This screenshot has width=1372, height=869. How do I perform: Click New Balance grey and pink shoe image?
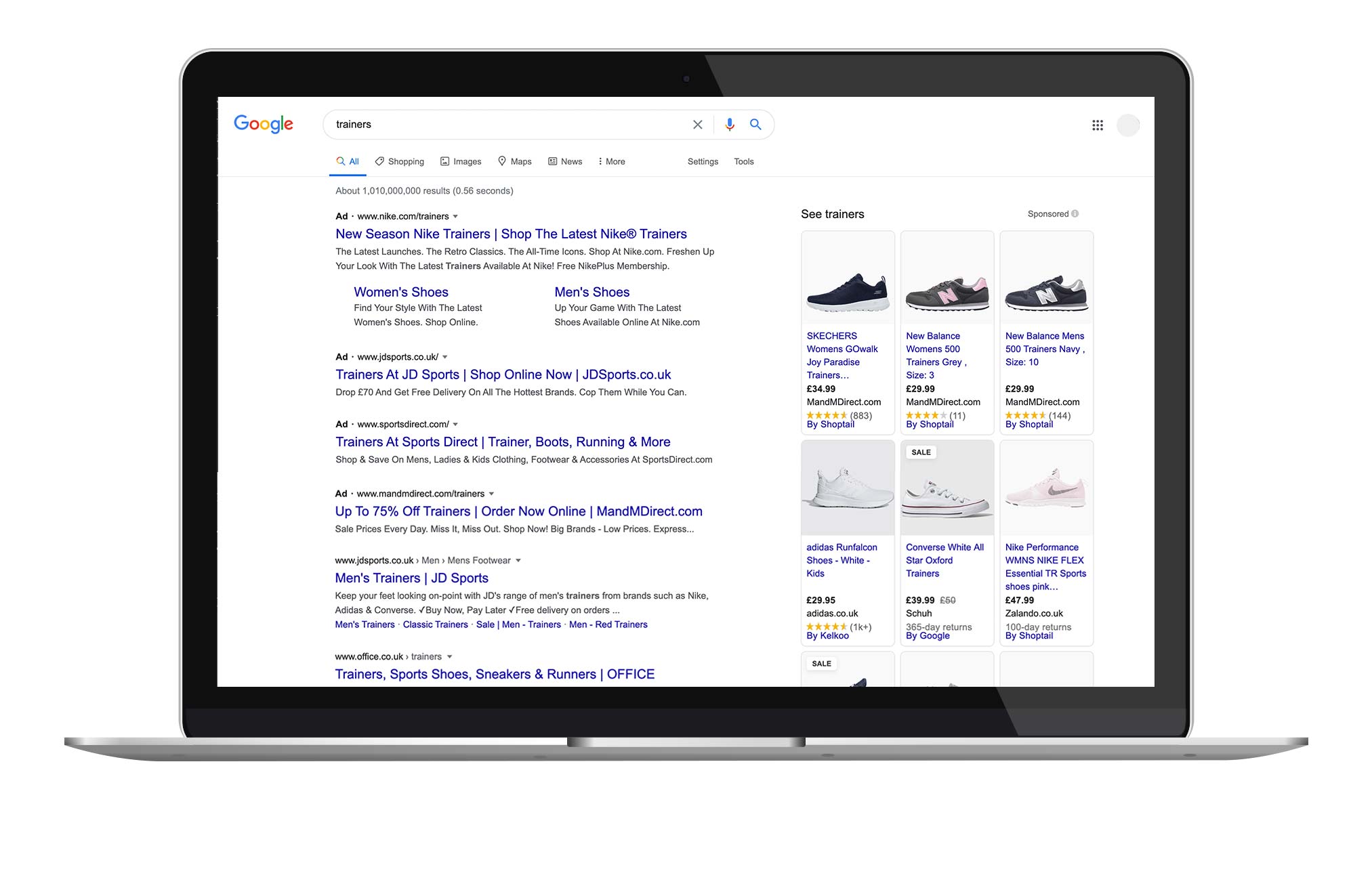point(947,278)
